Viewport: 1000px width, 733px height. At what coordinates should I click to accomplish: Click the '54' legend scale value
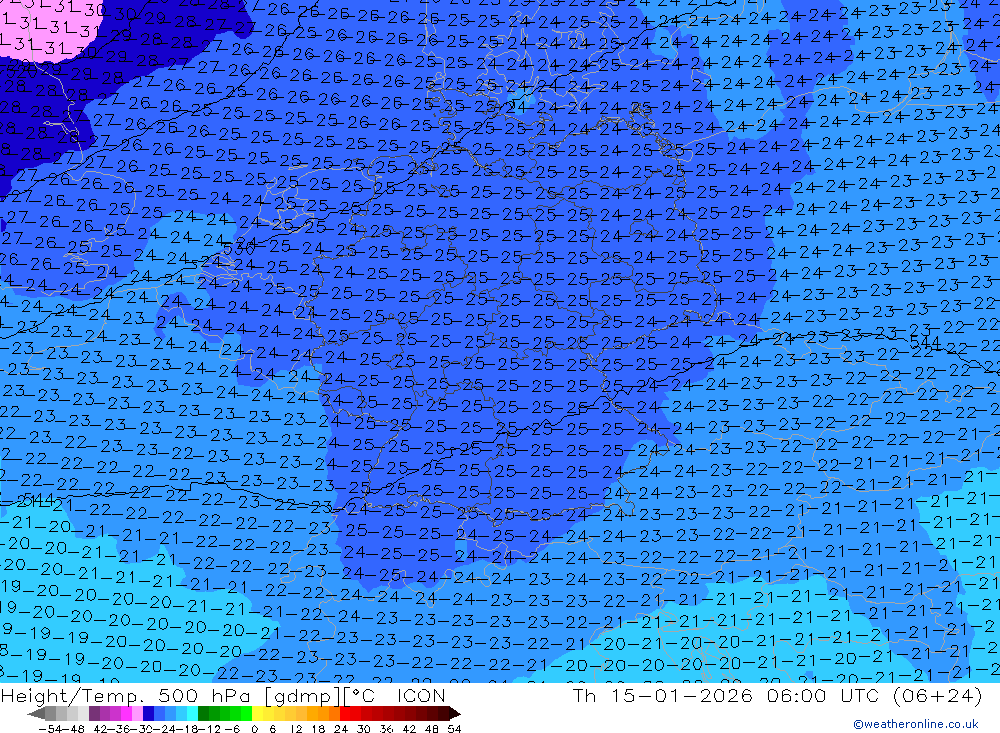coord(454,729)
